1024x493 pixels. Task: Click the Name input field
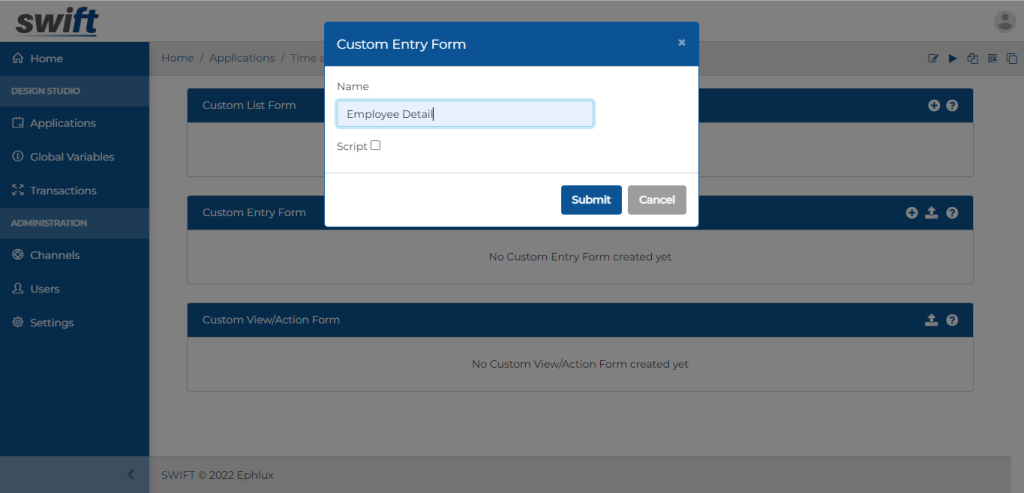click(x=465, y=114)
